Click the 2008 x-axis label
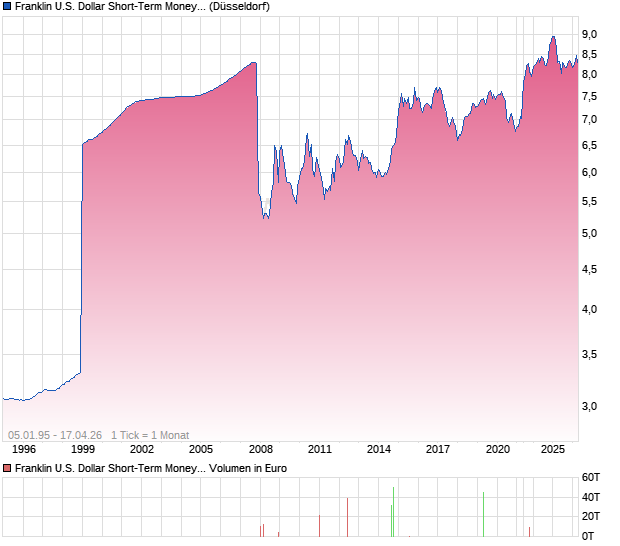620x546 pixels. (261, 449)
